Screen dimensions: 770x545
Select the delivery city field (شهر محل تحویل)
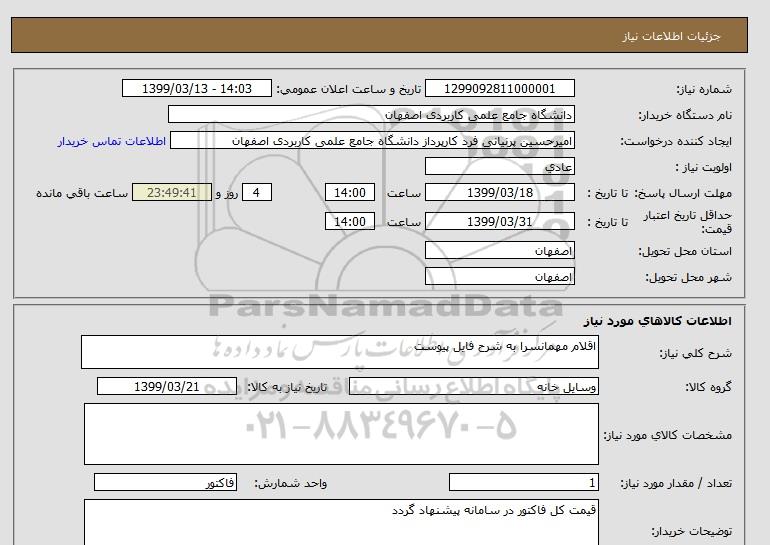[x=499, y=276]
